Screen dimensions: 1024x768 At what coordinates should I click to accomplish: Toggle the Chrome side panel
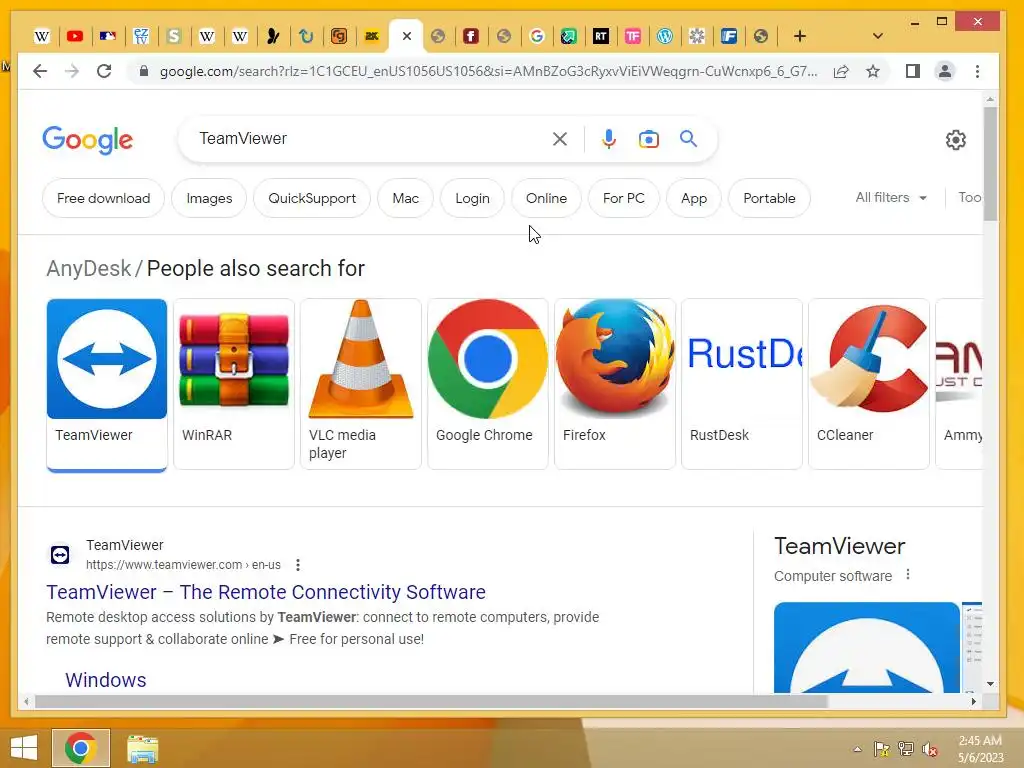tap(913, 71)
